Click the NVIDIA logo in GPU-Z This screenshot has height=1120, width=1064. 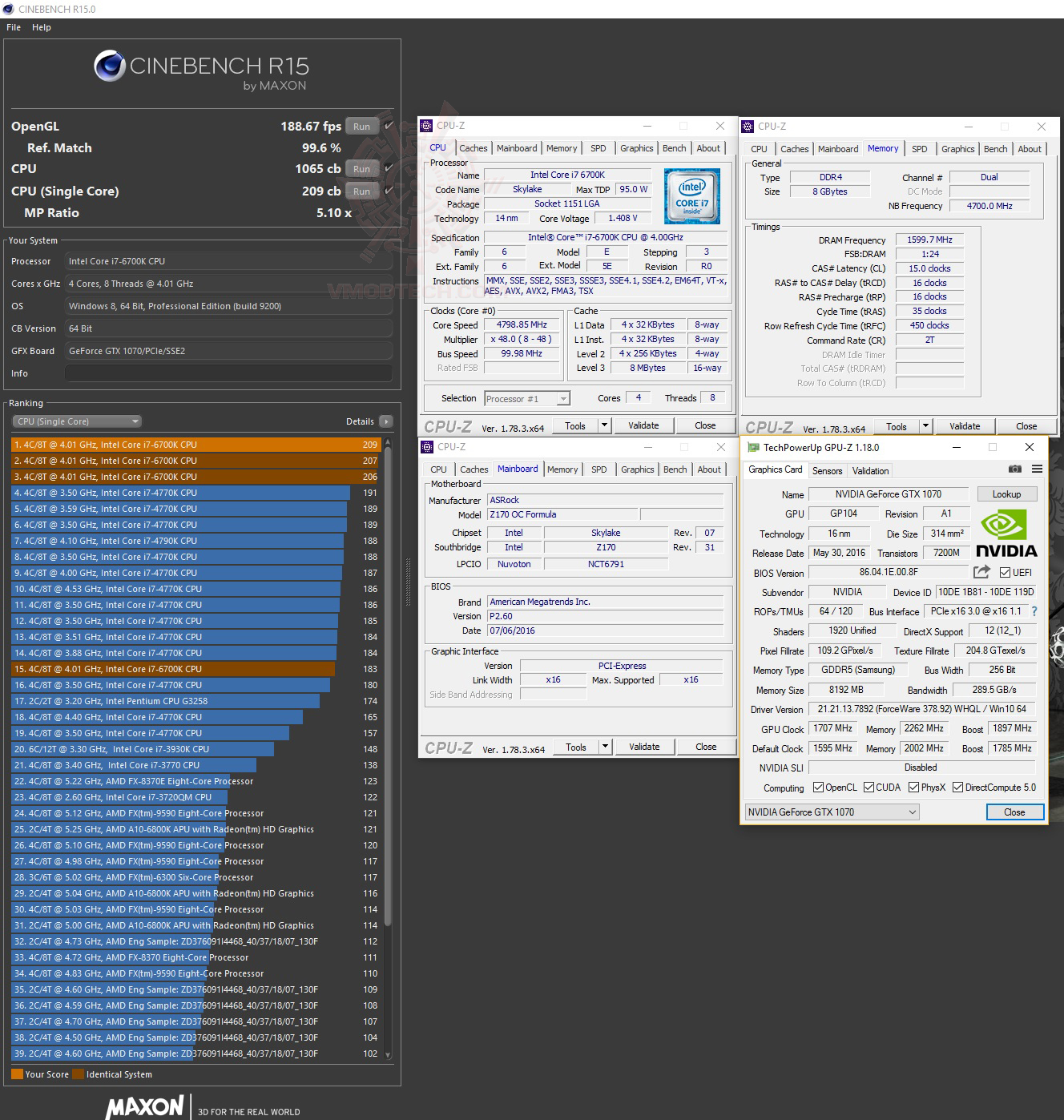[1006, 534]
